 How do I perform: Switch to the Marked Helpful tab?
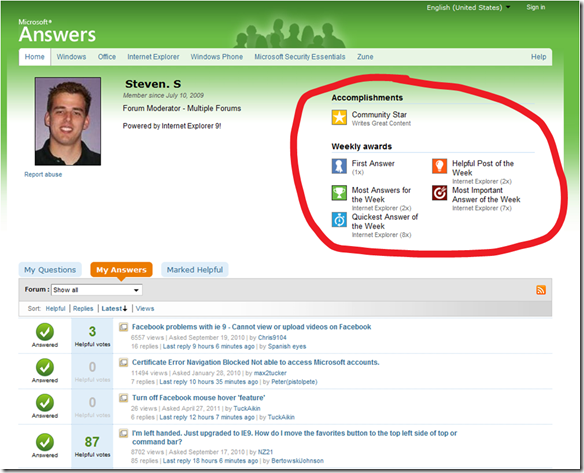click(195, 270)
